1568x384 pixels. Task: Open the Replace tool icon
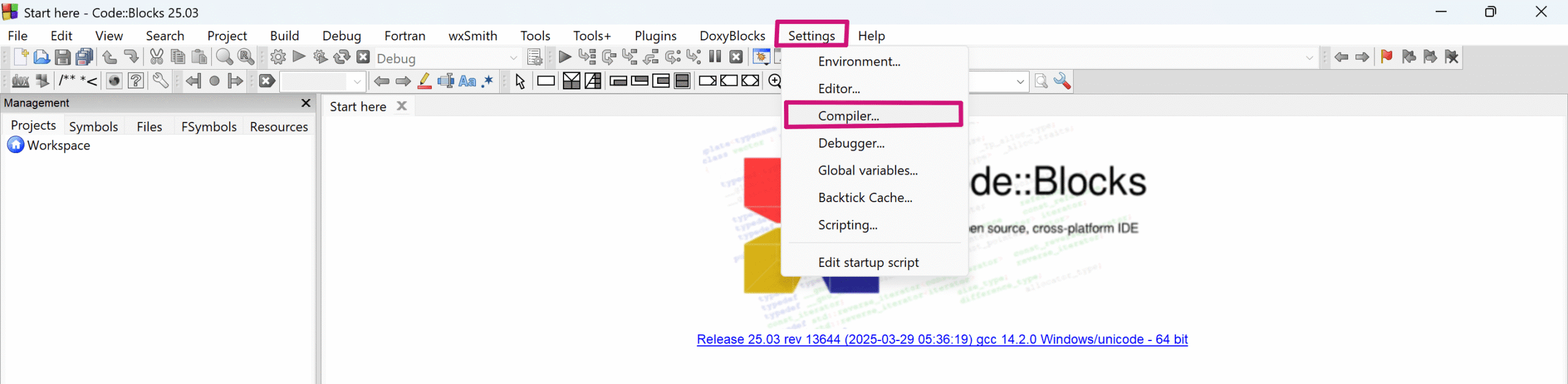246,57
